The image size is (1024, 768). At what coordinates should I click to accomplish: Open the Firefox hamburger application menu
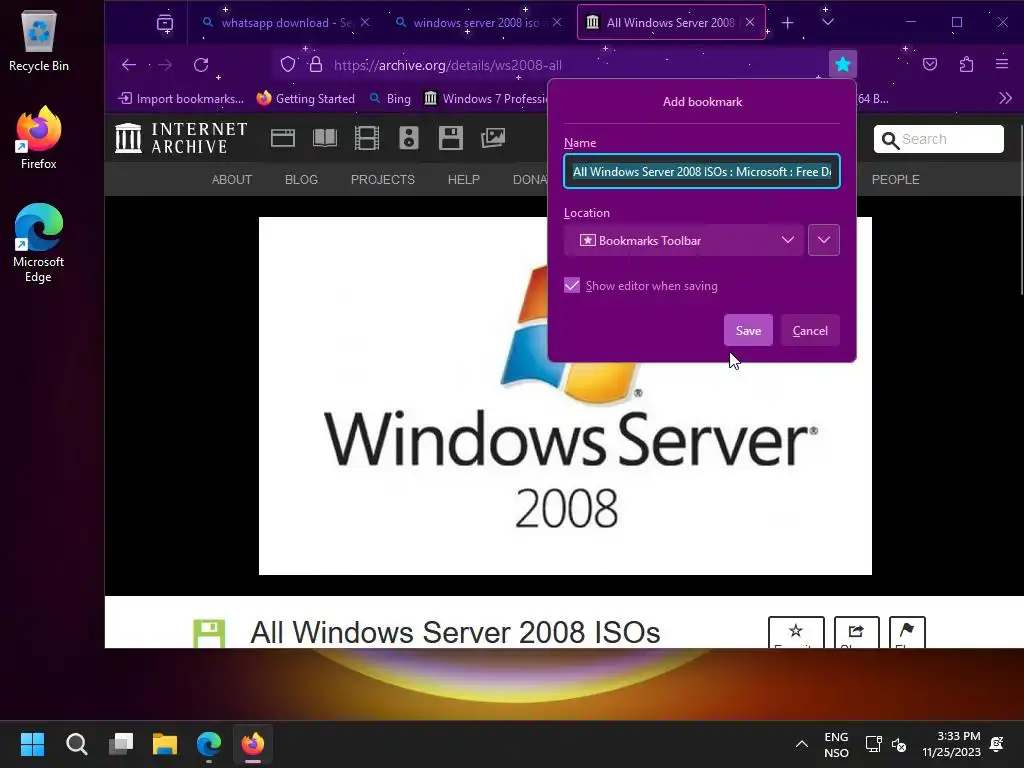[x=1002, y=64]
